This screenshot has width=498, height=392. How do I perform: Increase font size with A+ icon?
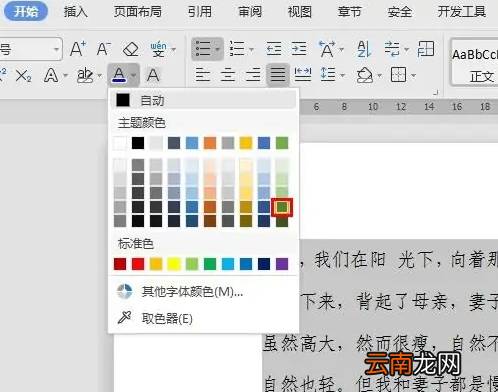tap(78, 49)
